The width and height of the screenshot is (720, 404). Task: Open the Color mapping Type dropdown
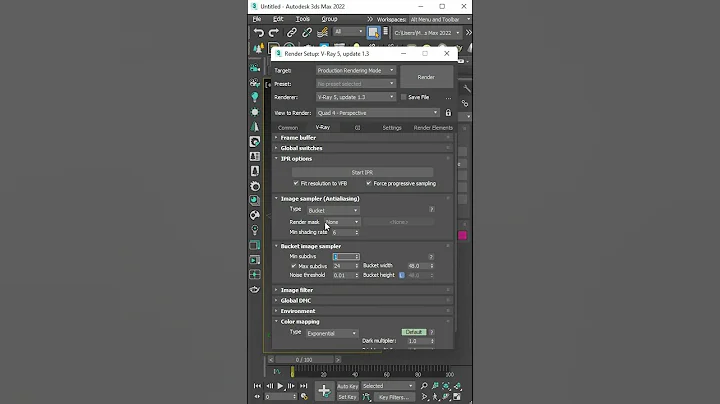[332, 333]
